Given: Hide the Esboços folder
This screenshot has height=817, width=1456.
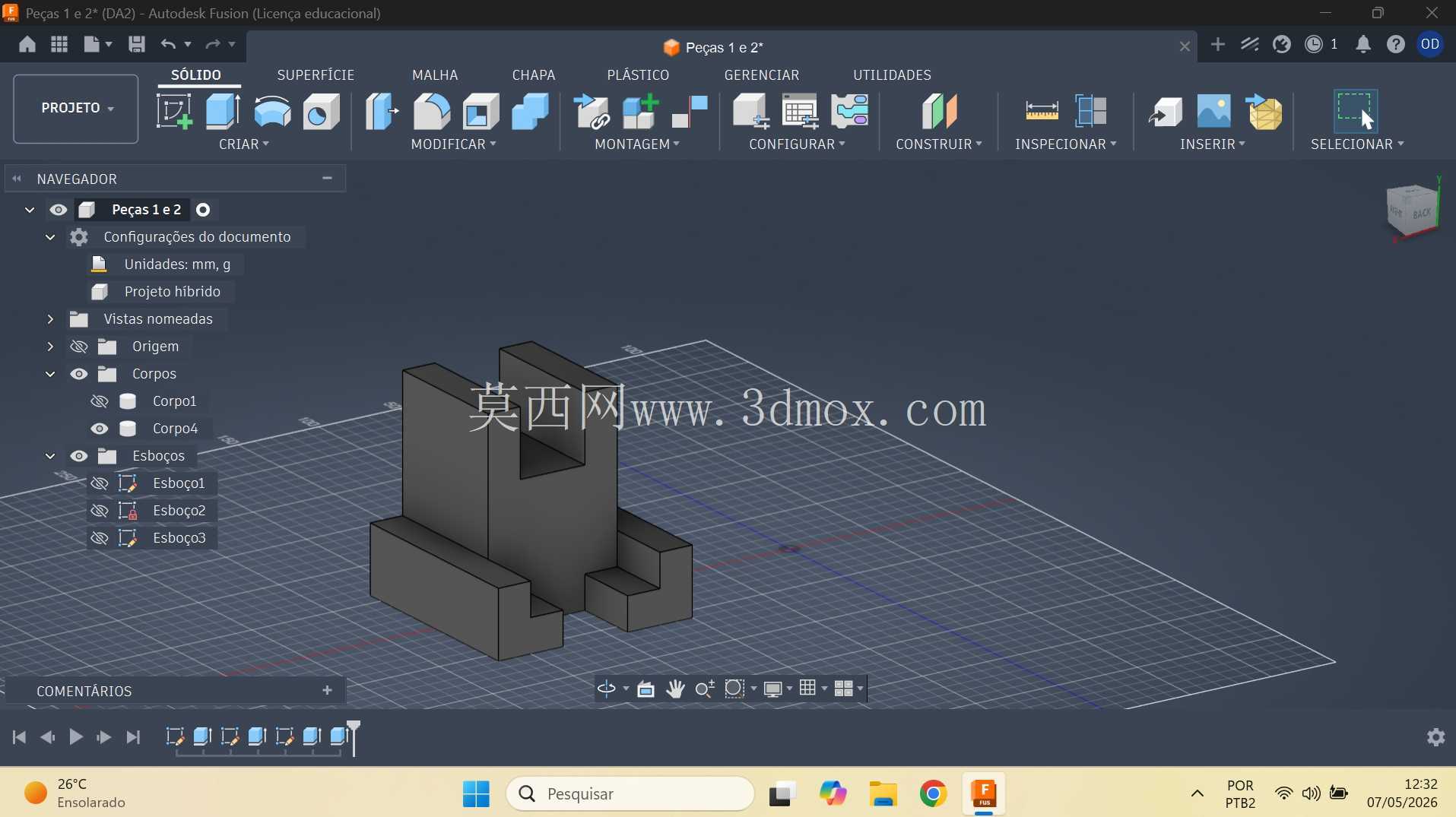Looking at the screenshot, I should click(x=79, y=456).
